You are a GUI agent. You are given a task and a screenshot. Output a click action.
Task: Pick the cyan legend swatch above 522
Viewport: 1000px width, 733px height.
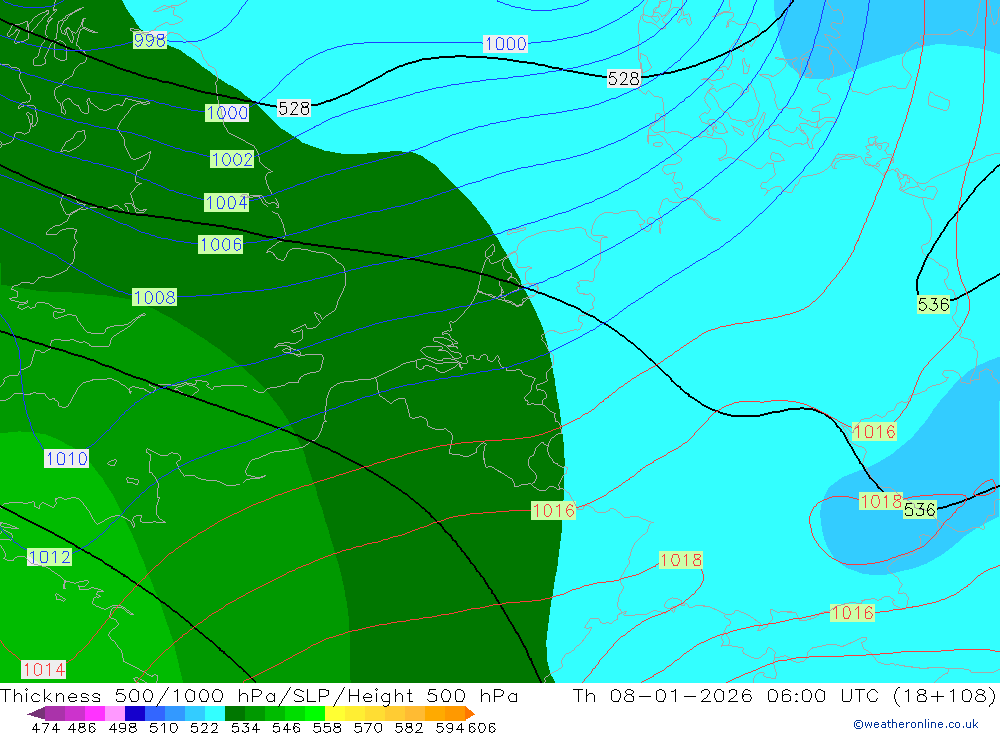pyautogui.click(x=215, y=713)
